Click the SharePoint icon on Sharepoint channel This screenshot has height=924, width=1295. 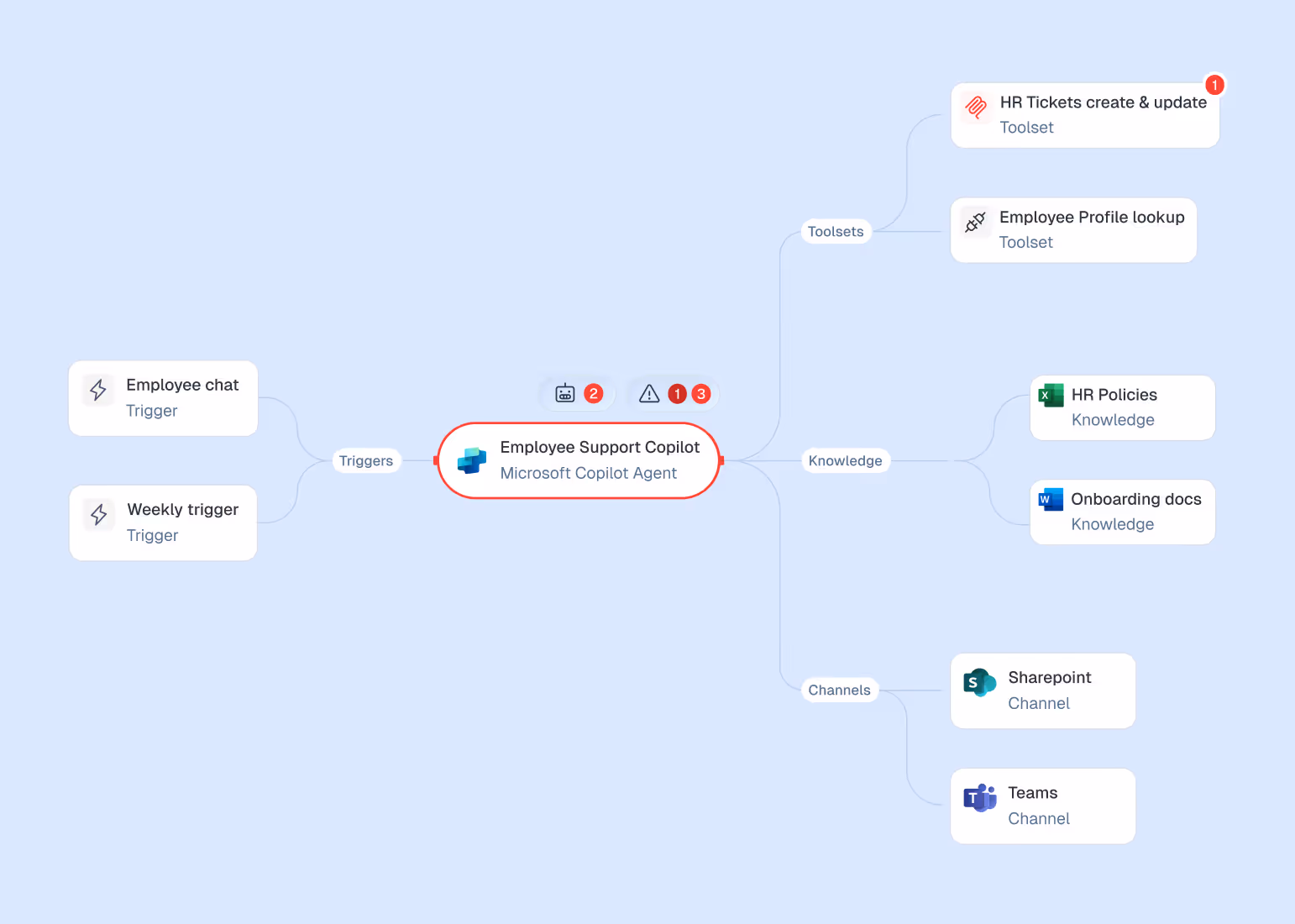980,683
